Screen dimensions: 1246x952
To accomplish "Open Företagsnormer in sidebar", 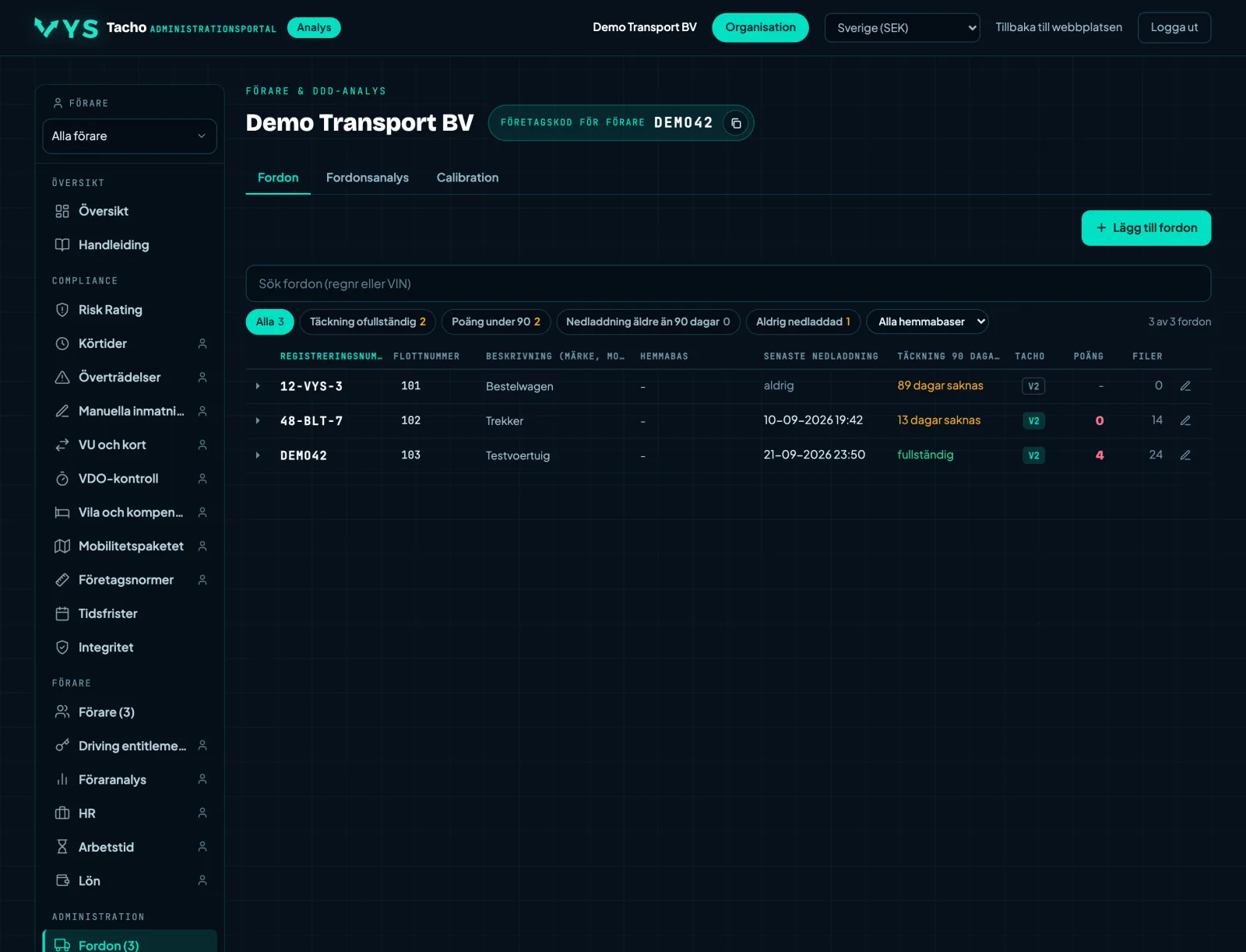I will click(129, 580).
